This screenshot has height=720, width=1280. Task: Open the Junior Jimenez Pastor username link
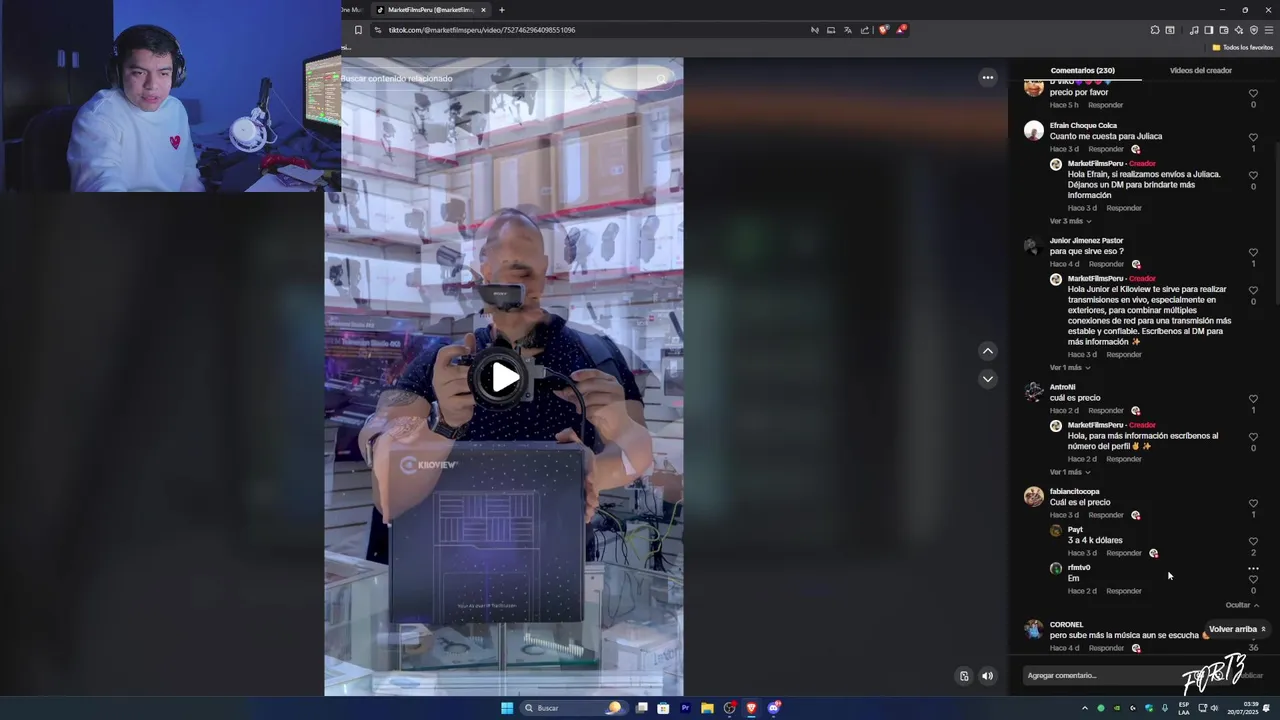(1086, 241)
